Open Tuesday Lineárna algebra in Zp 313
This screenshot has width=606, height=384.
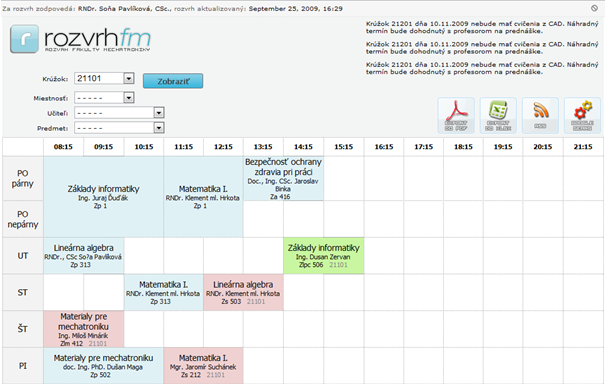[83, 256]
